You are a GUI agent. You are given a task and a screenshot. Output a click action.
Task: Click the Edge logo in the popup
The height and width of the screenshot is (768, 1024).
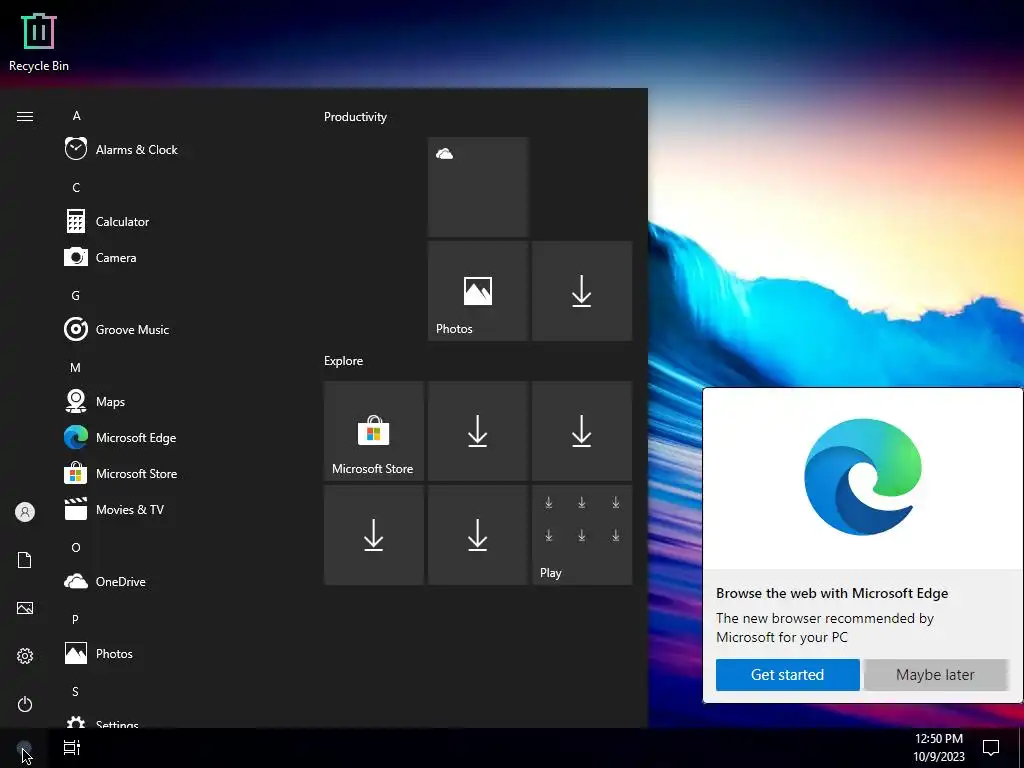pyautogui.click(x=863, y=477)
